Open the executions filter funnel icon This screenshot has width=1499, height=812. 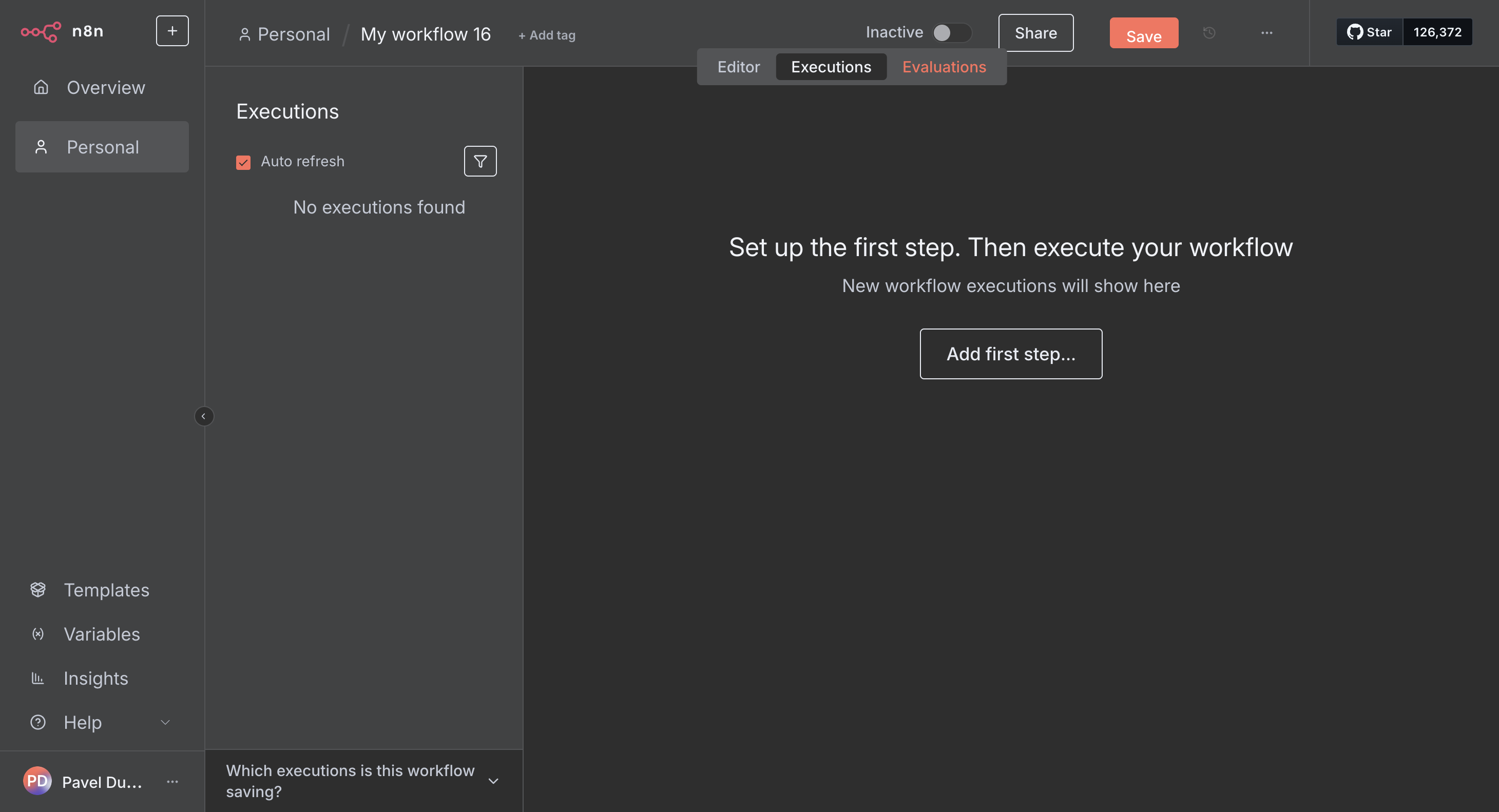[x=480, y=161]
